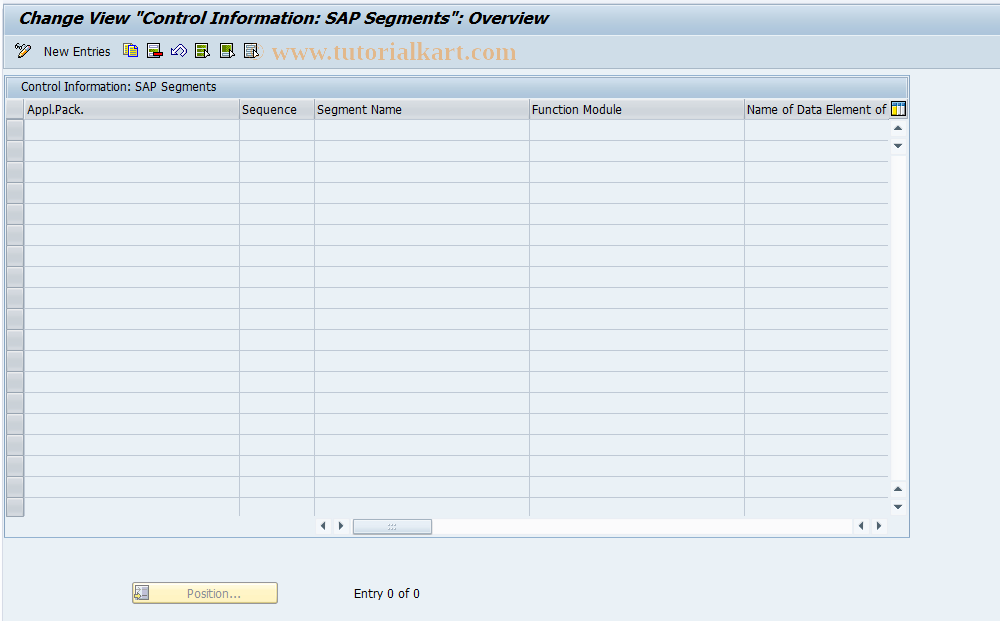The image size is (1000, 621).
Task: Click the 'Entry 0 of 0' text
Action: point(386,594)
